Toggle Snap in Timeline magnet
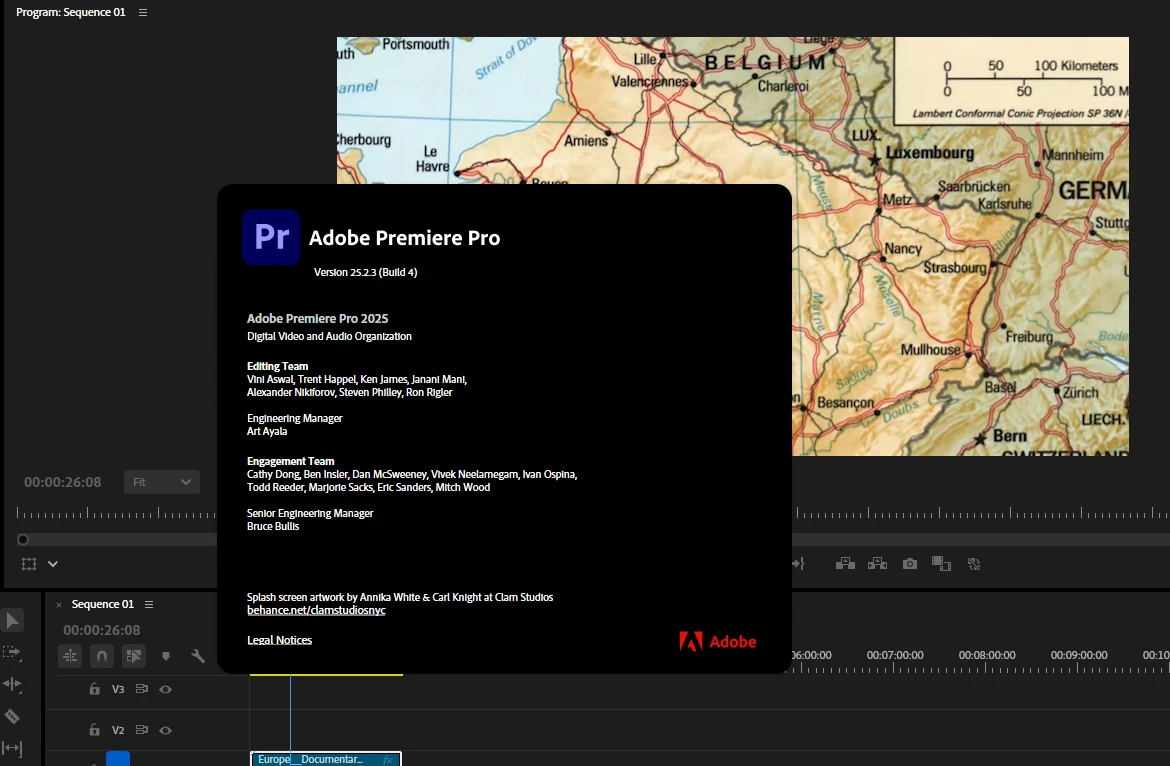The image size is (1170, 766). (x=101, y=656)
